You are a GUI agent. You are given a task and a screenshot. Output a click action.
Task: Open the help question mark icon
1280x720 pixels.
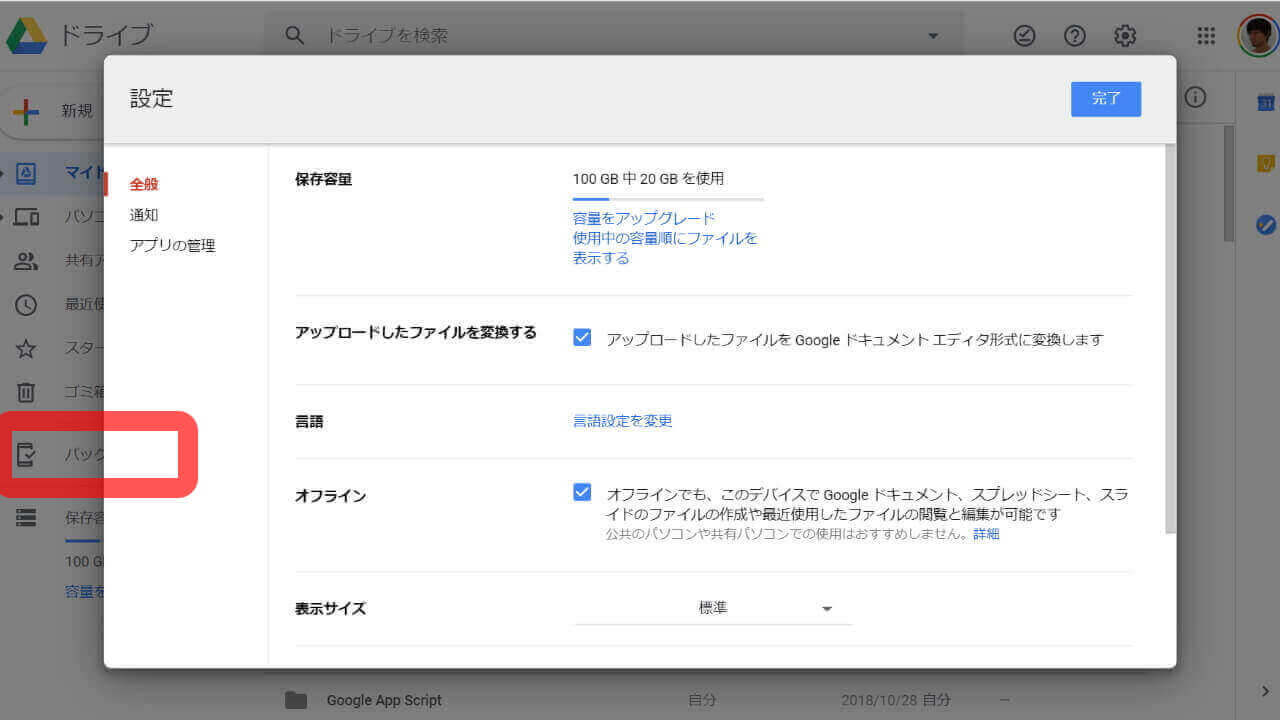pos(1075,36)
